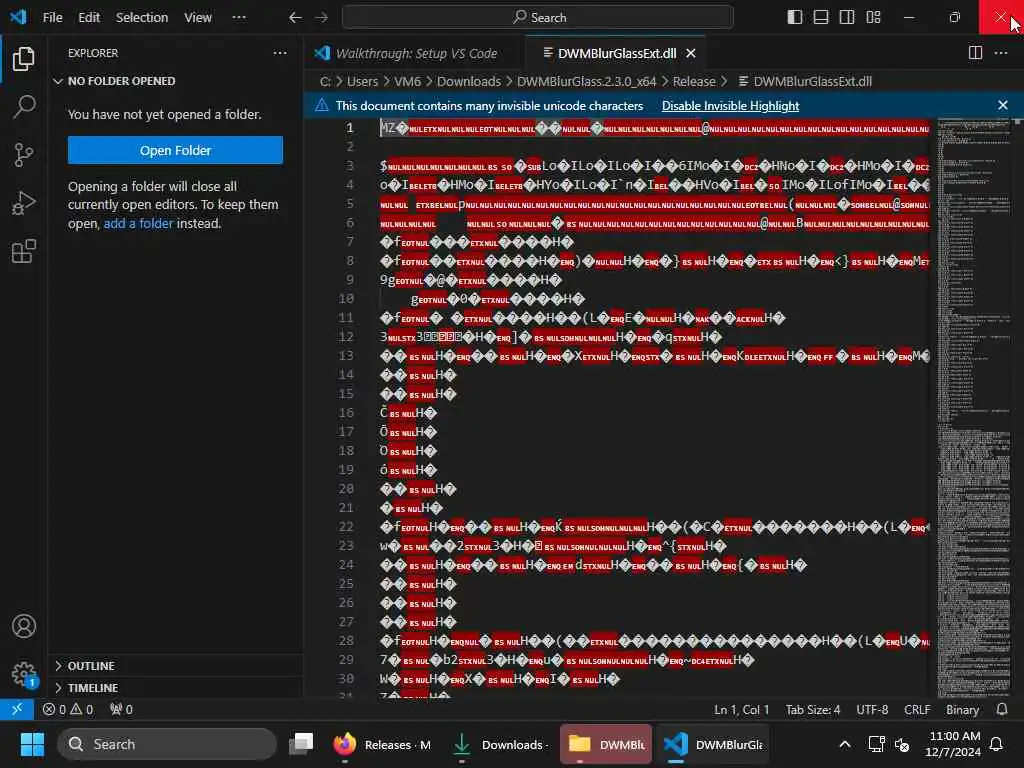This screenshot has height=768, width=1024.
Task: Open Task View on the taskbar
Action: [301, 744]
